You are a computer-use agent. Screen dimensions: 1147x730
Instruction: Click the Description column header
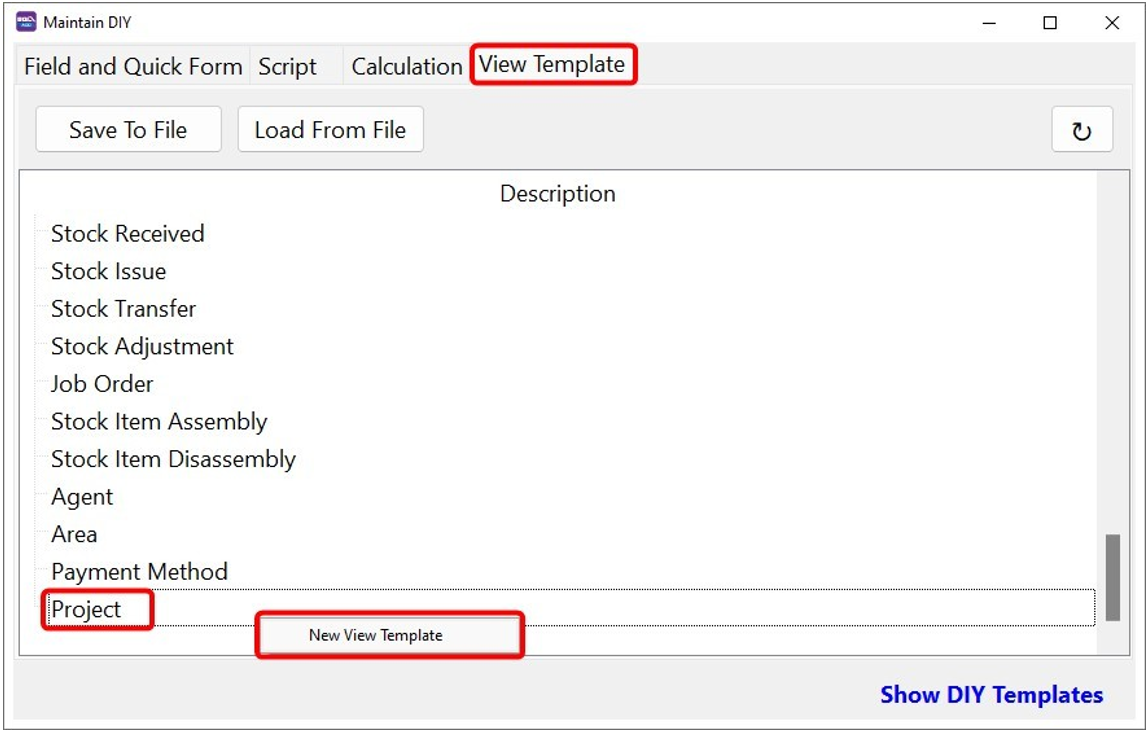[558, 194]
